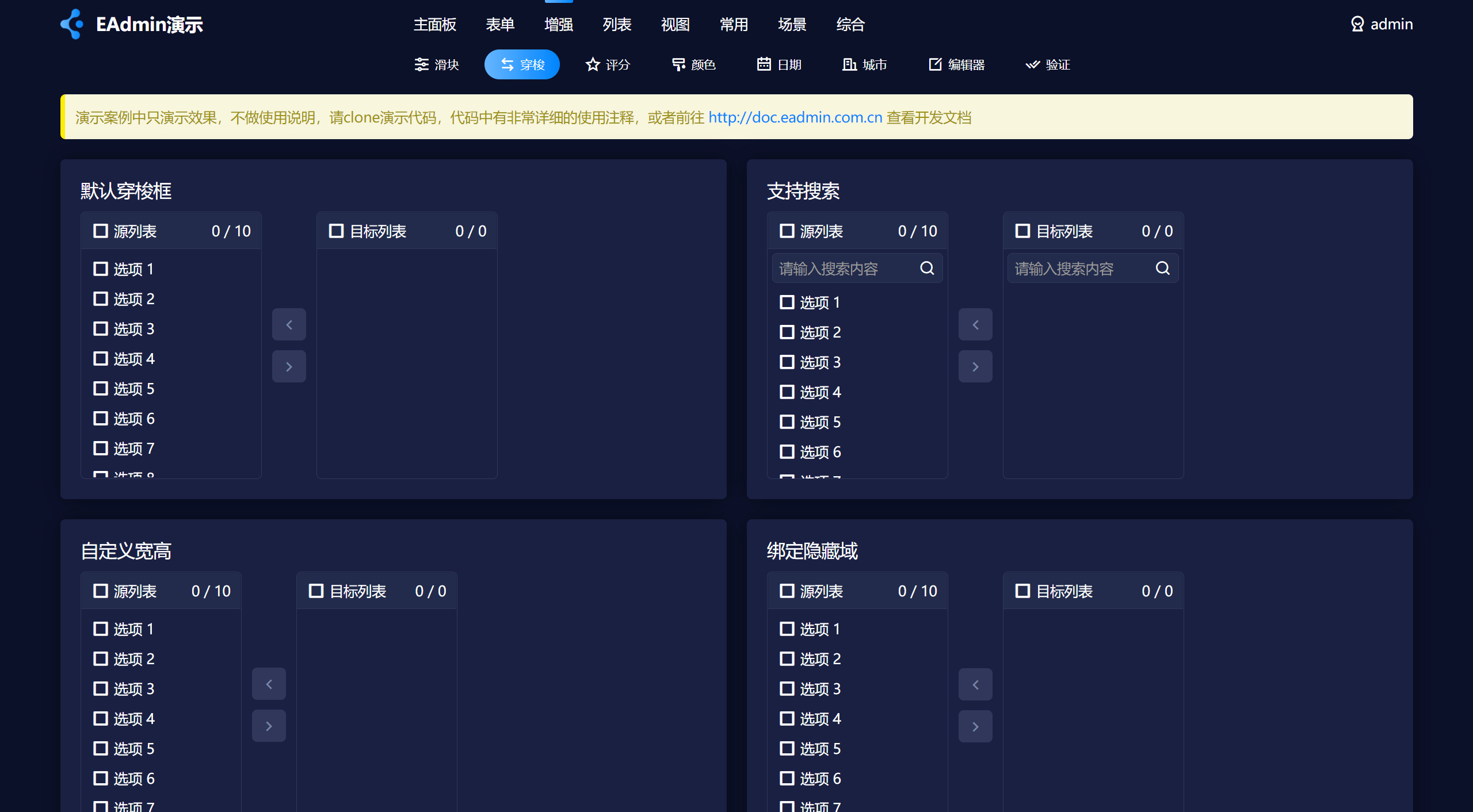Image resolution: width=1473 pixels, height=812 pixels.
Task: Click search magnifier in 支持搜索 source list
Action: point(927,268)
